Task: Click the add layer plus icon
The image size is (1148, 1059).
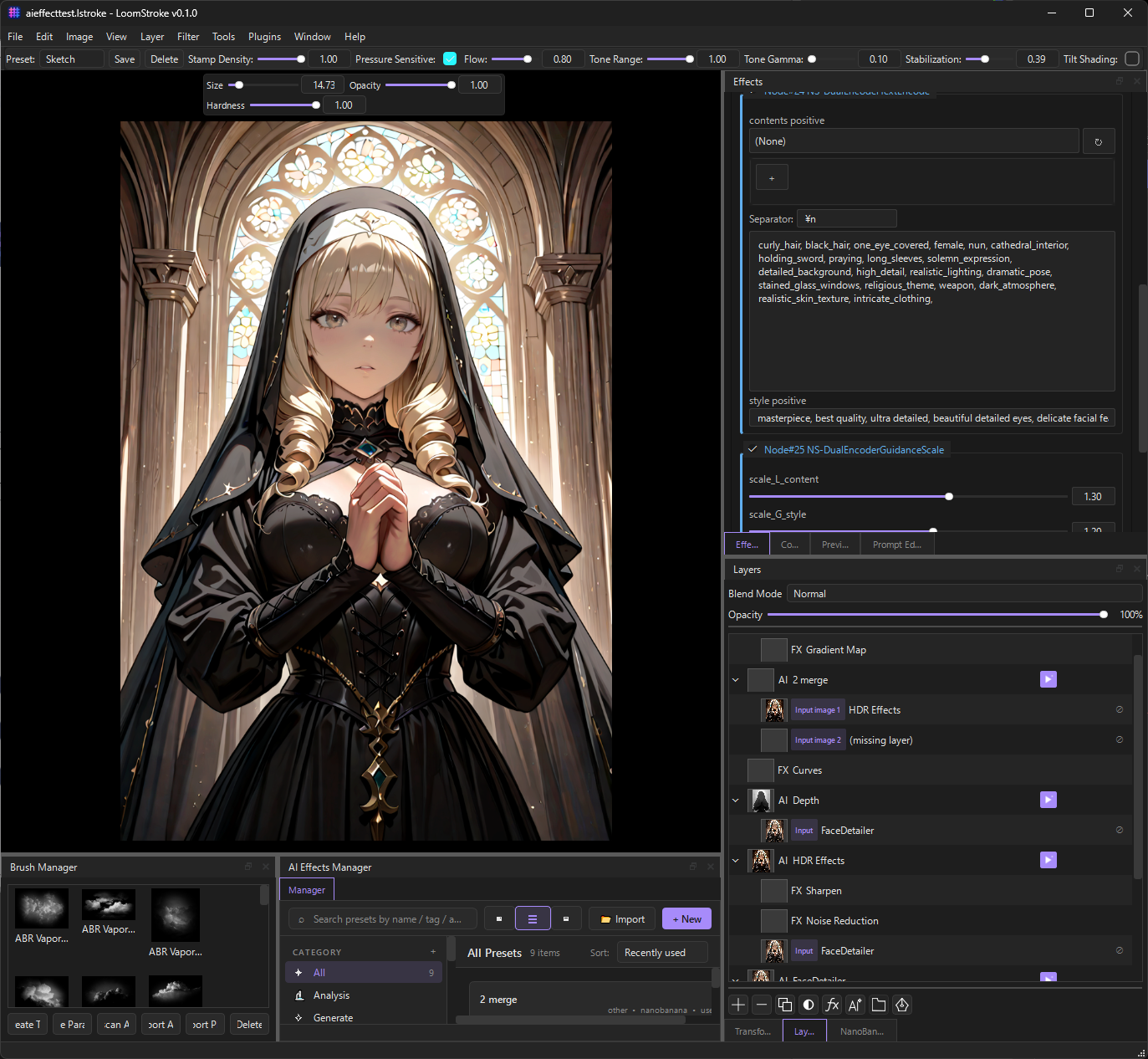Action: pyautogui.click(x=738, y=1005)
